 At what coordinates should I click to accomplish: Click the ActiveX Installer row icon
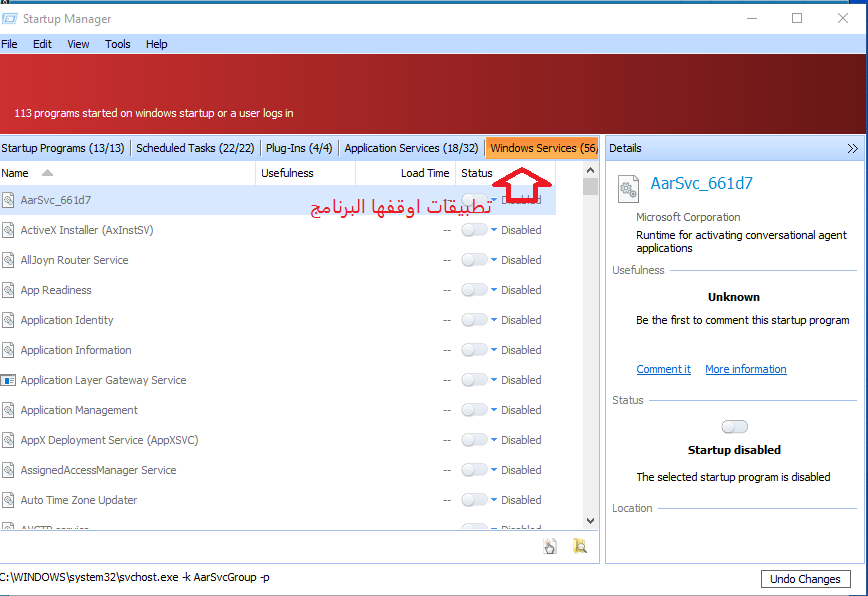coord(8,230)
